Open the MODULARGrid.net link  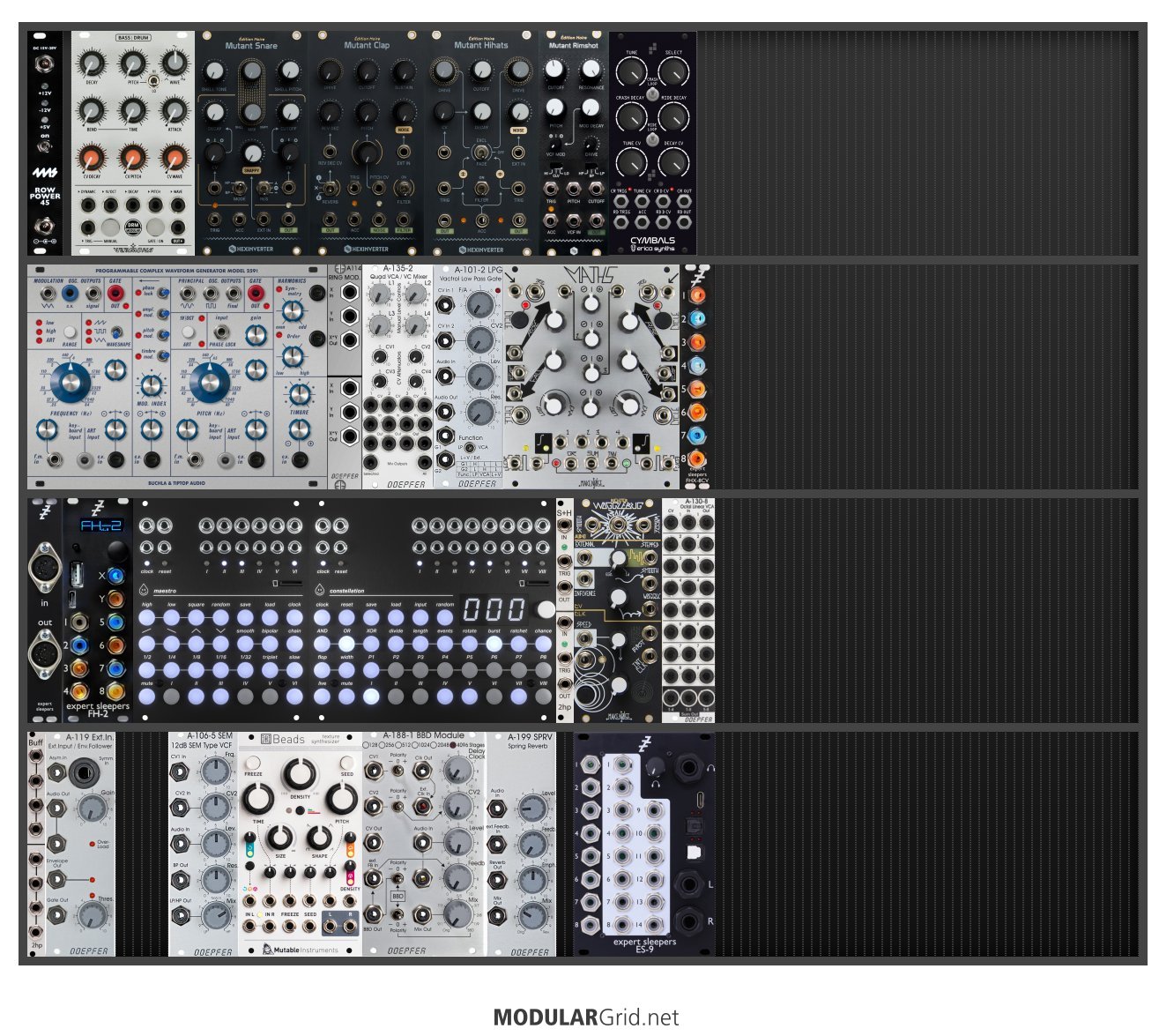pyautogui.click(x=586, y=1017)
